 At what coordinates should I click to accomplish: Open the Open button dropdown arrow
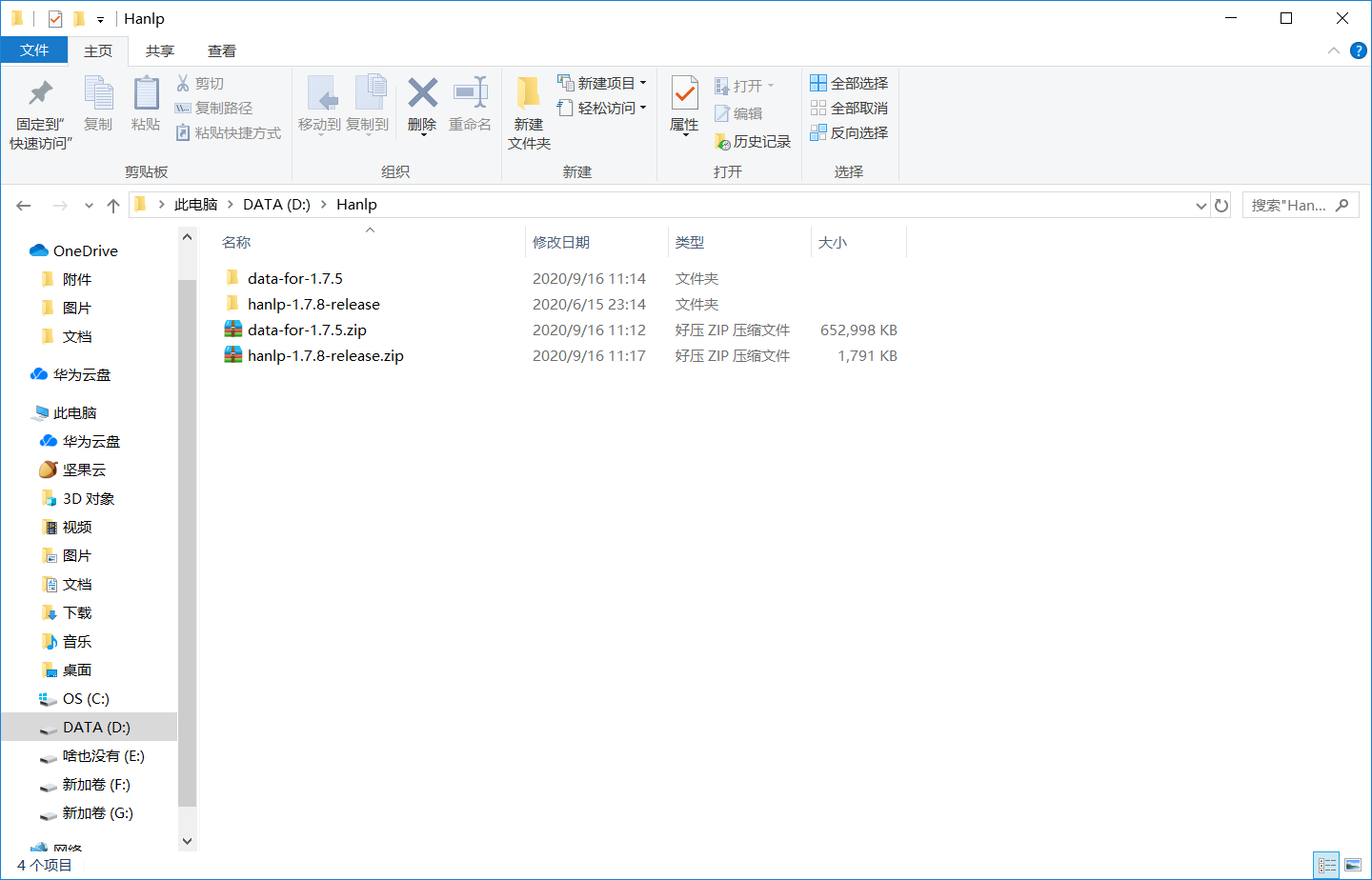pos(771,86)
